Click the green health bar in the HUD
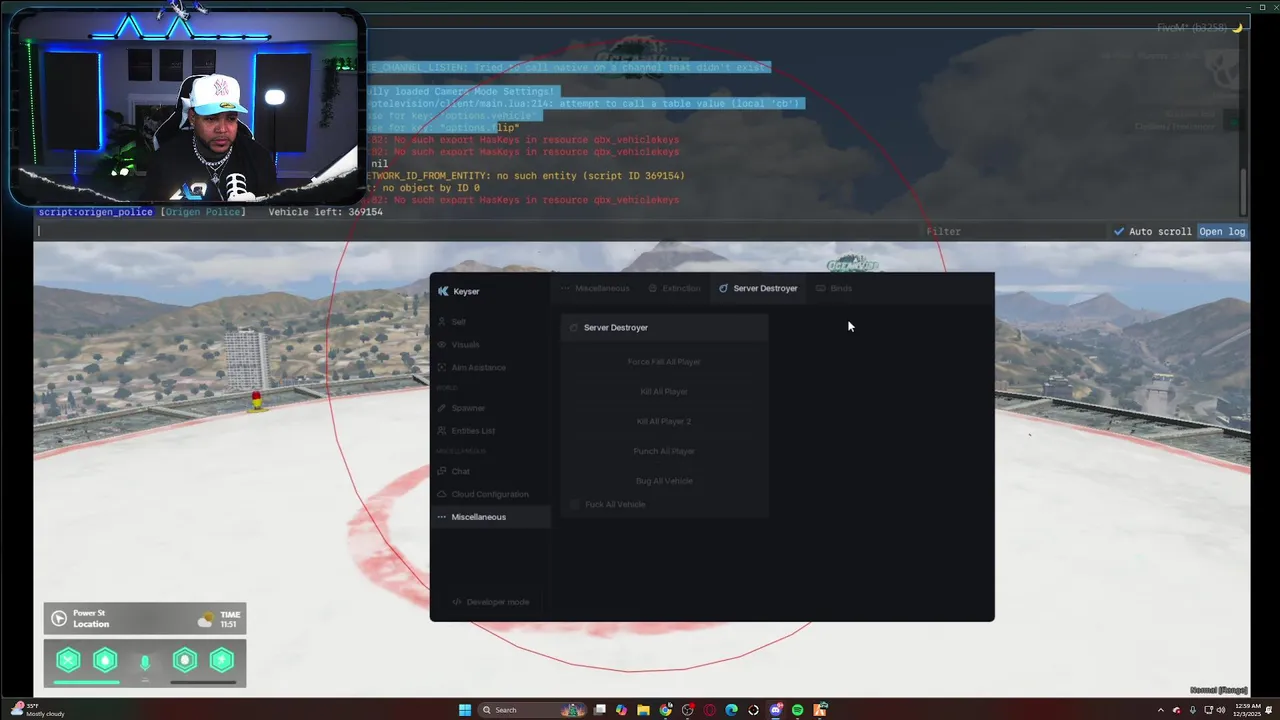 click(x=87, y=682)
